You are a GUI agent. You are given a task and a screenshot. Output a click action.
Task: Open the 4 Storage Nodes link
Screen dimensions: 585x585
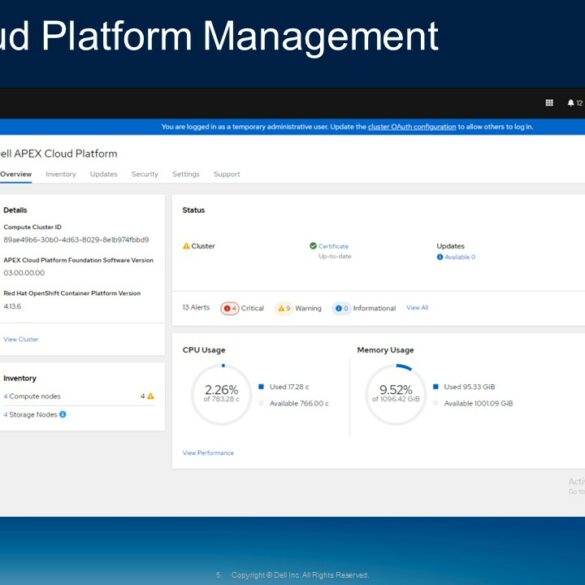coord(30,414)
